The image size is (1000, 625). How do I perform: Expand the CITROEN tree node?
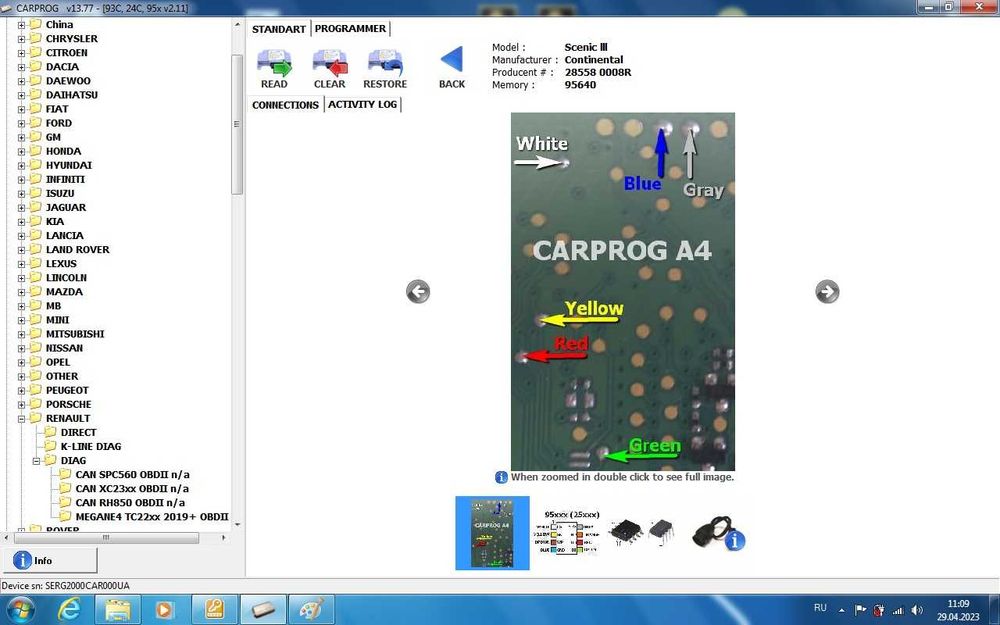[x=22, y=53]
